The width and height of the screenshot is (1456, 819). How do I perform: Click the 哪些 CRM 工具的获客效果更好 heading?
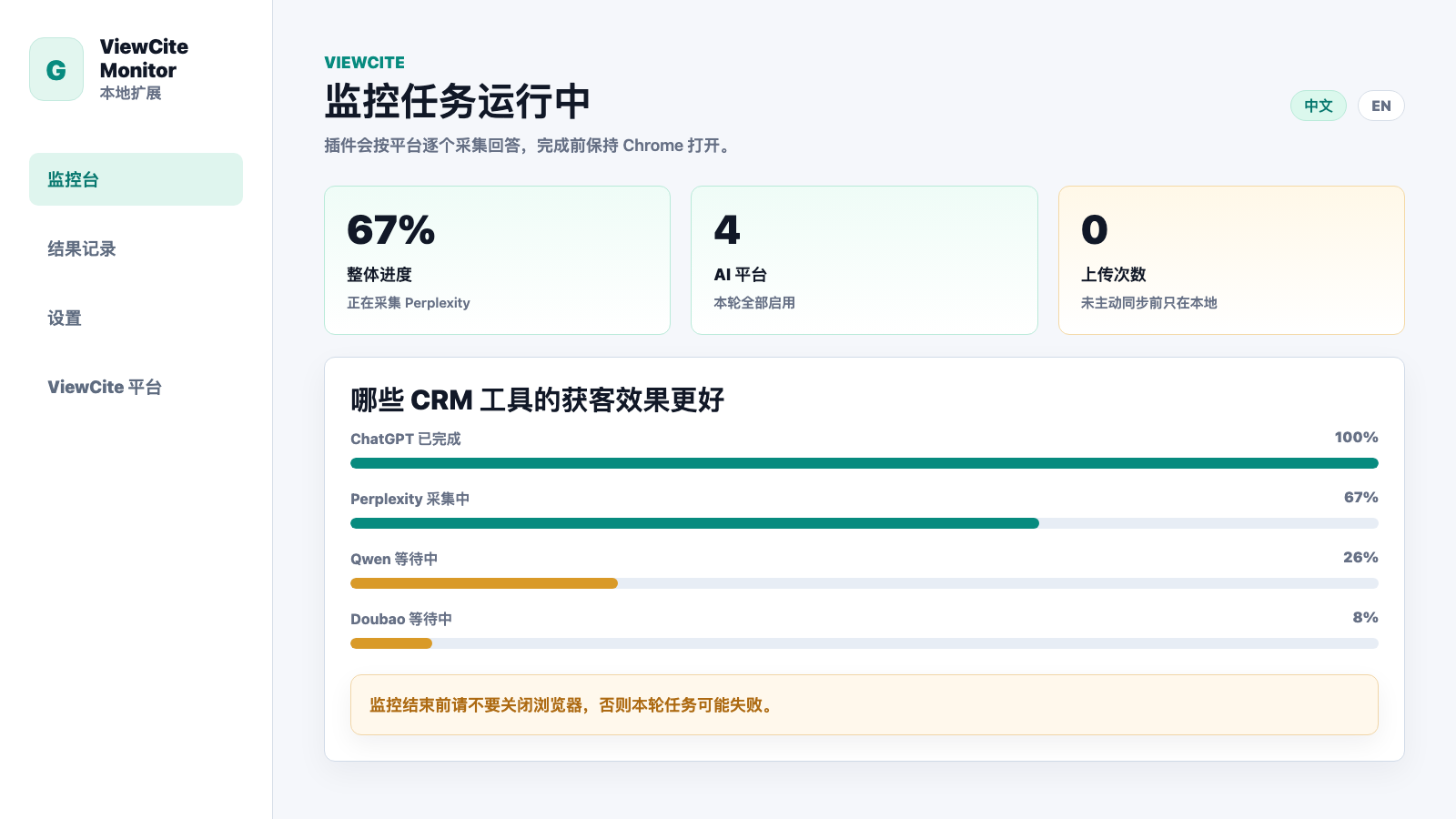tap(537, 399)
